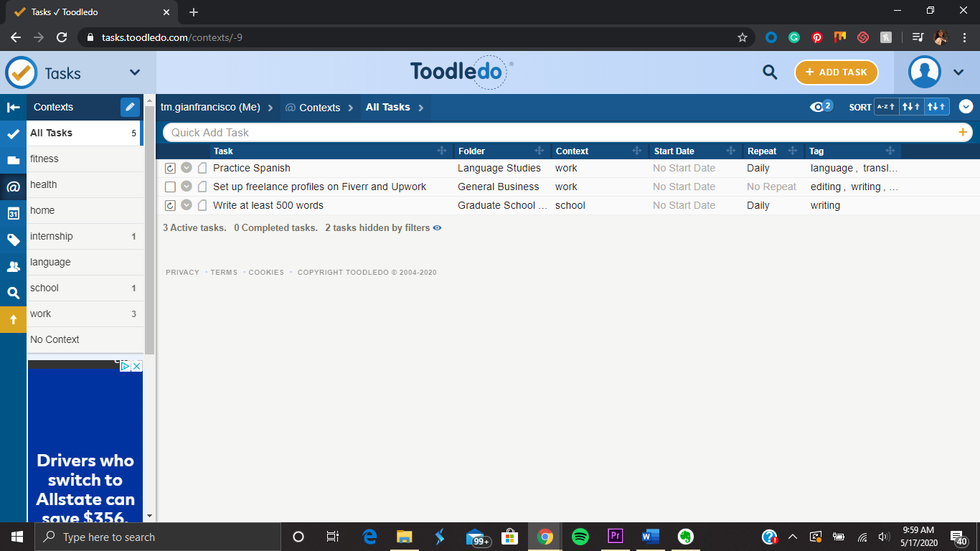
Task: Collapse the sidebar with the arrow icon
Action: (13, 107)
